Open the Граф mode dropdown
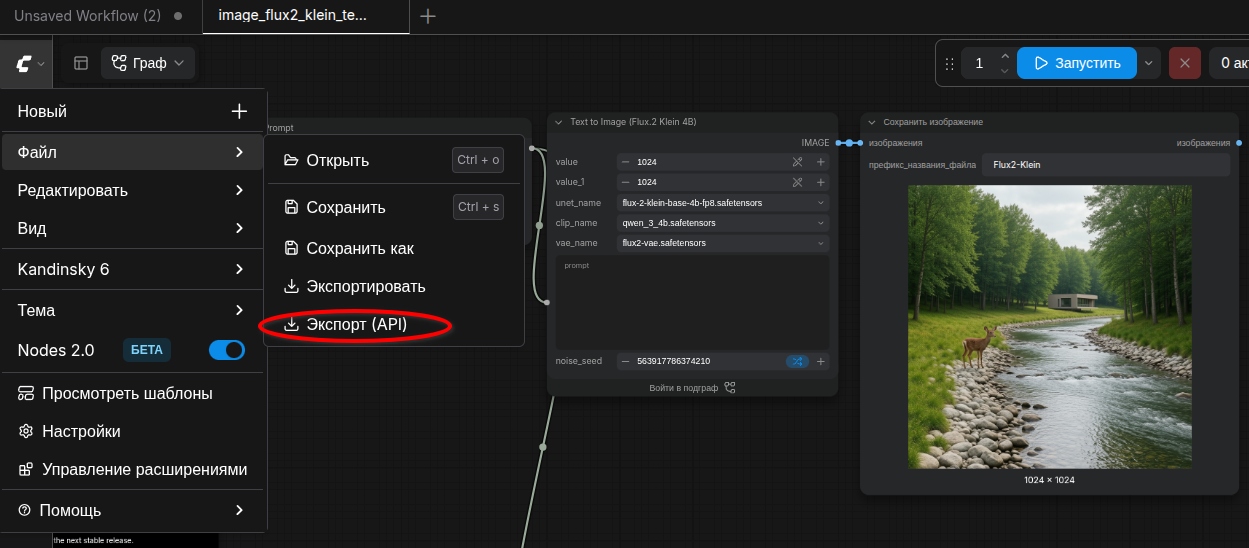The image size is (1249, 548). coord(148,63)
